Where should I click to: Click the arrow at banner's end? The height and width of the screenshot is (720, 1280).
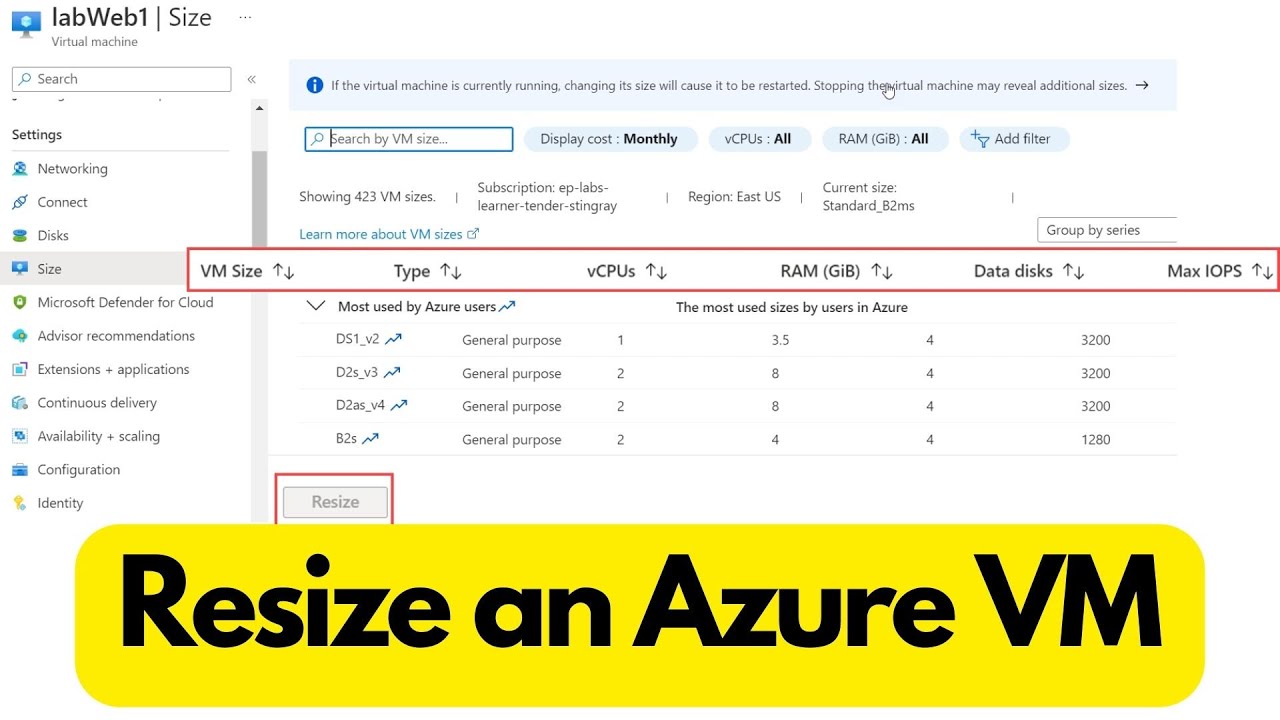(x=1142, y=85)
